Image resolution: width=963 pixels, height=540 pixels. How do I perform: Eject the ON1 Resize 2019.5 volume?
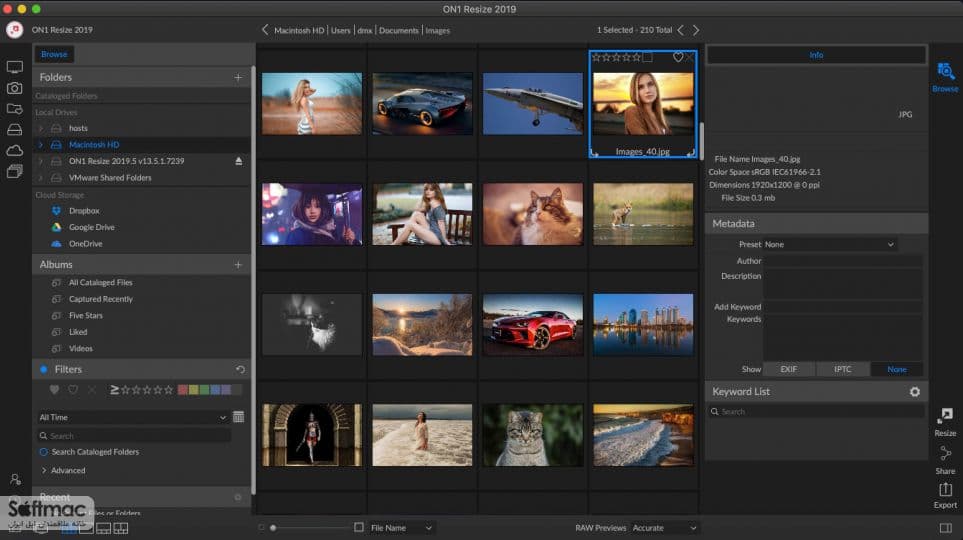239,161
